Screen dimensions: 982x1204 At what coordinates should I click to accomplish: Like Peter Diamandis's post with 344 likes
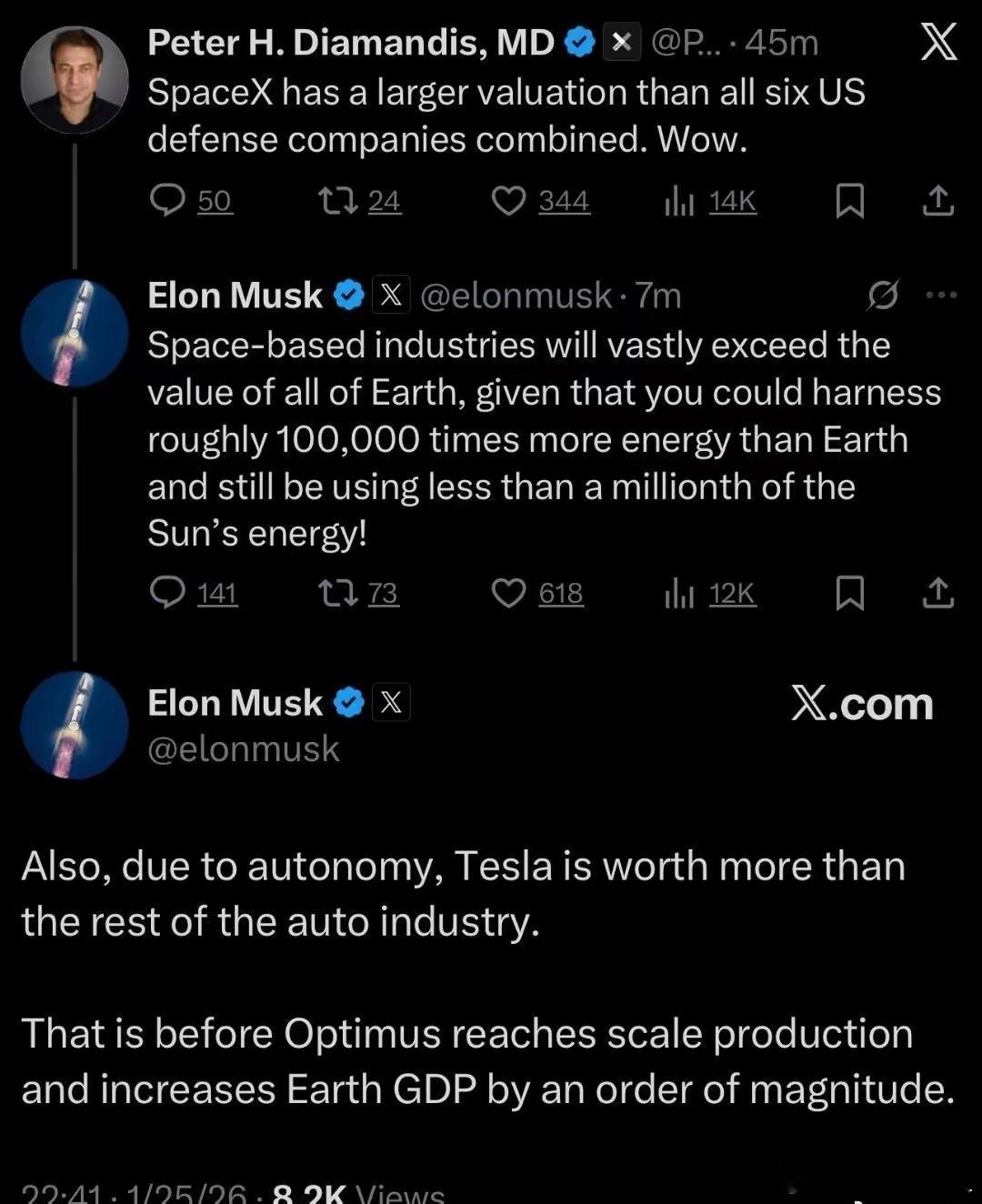[x=508, y=201]
